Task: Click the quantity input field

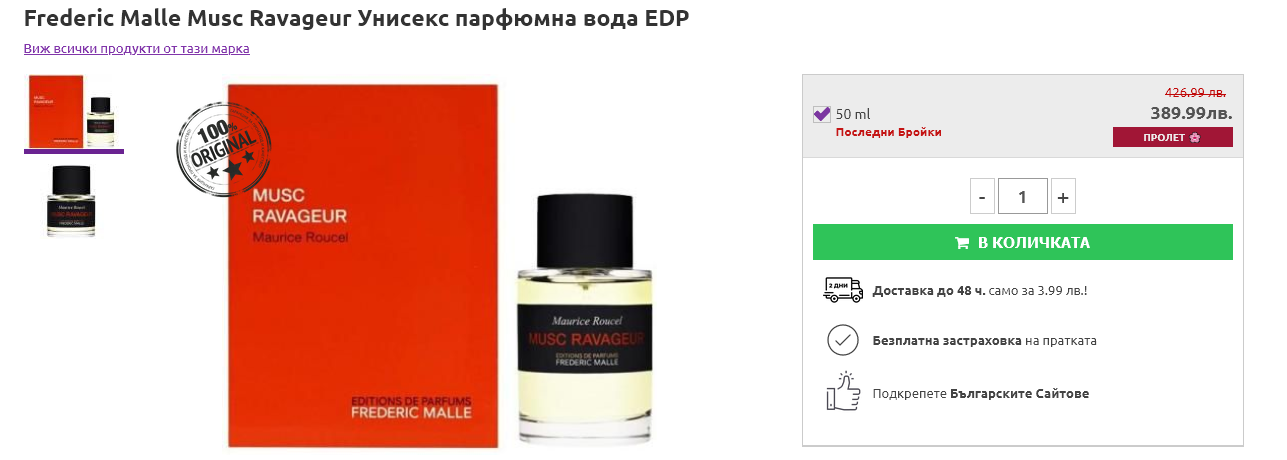Action: [1023, 197]
